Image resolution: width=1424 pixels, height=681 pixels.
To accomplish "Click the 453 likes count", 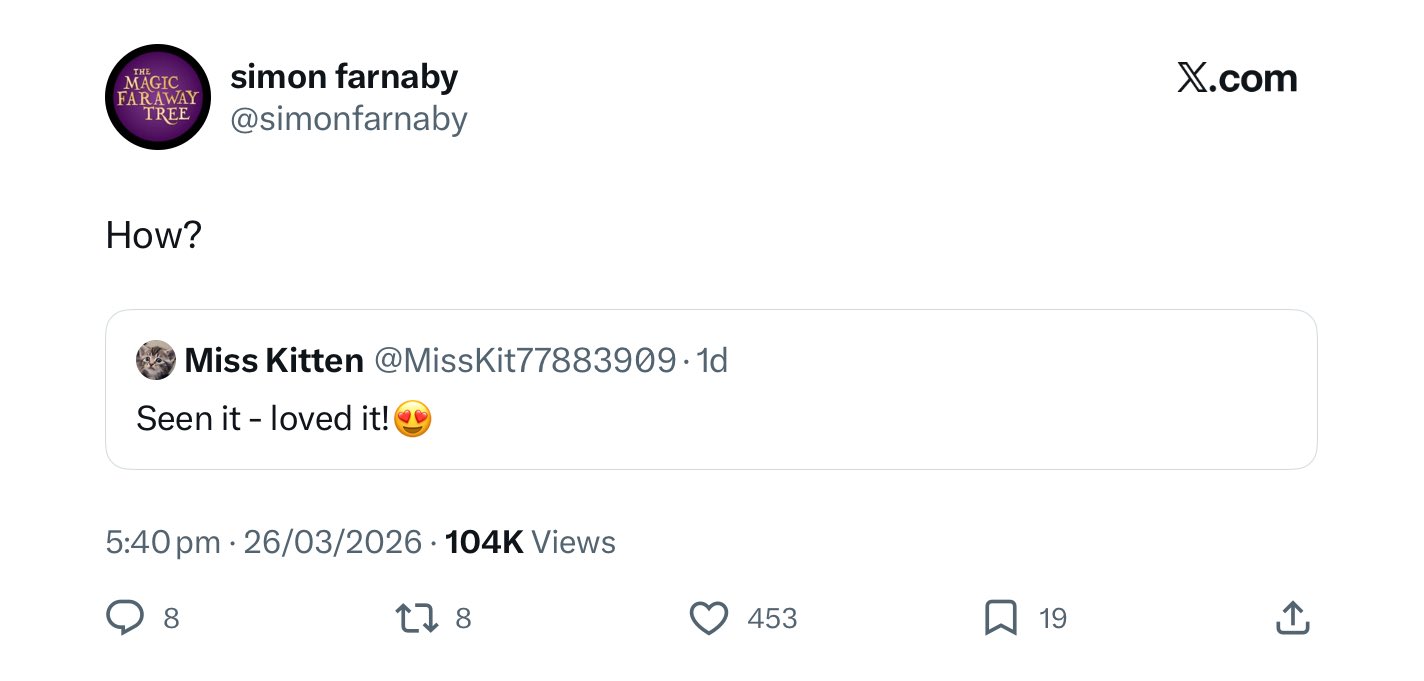I will [x=772, y=619].
